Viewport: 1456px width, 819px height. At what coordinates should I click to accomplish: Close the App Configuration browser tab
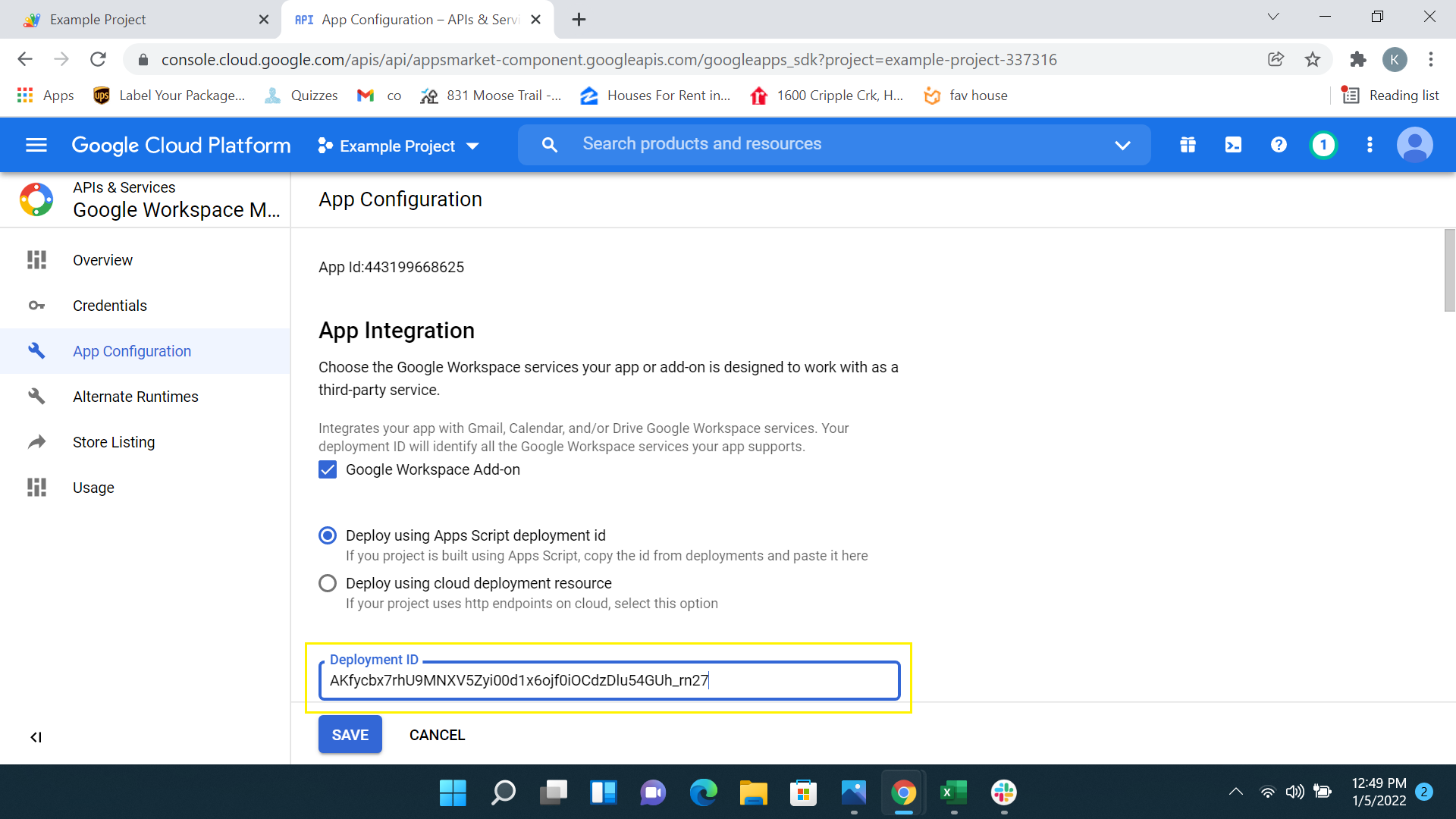(535, 20)
